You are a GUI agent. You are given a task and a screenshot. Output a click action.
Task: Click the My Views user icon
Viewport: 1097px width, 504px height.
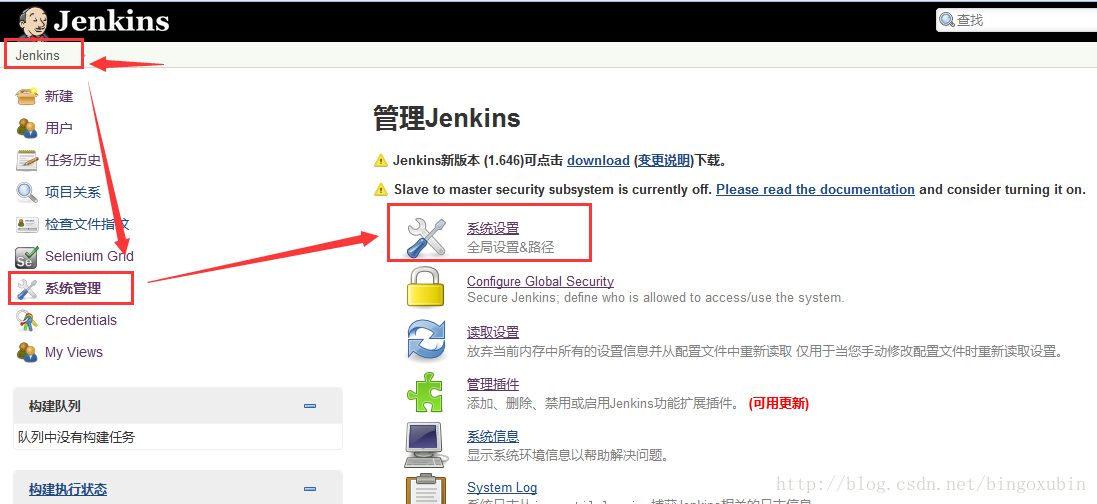pos(27,352)
